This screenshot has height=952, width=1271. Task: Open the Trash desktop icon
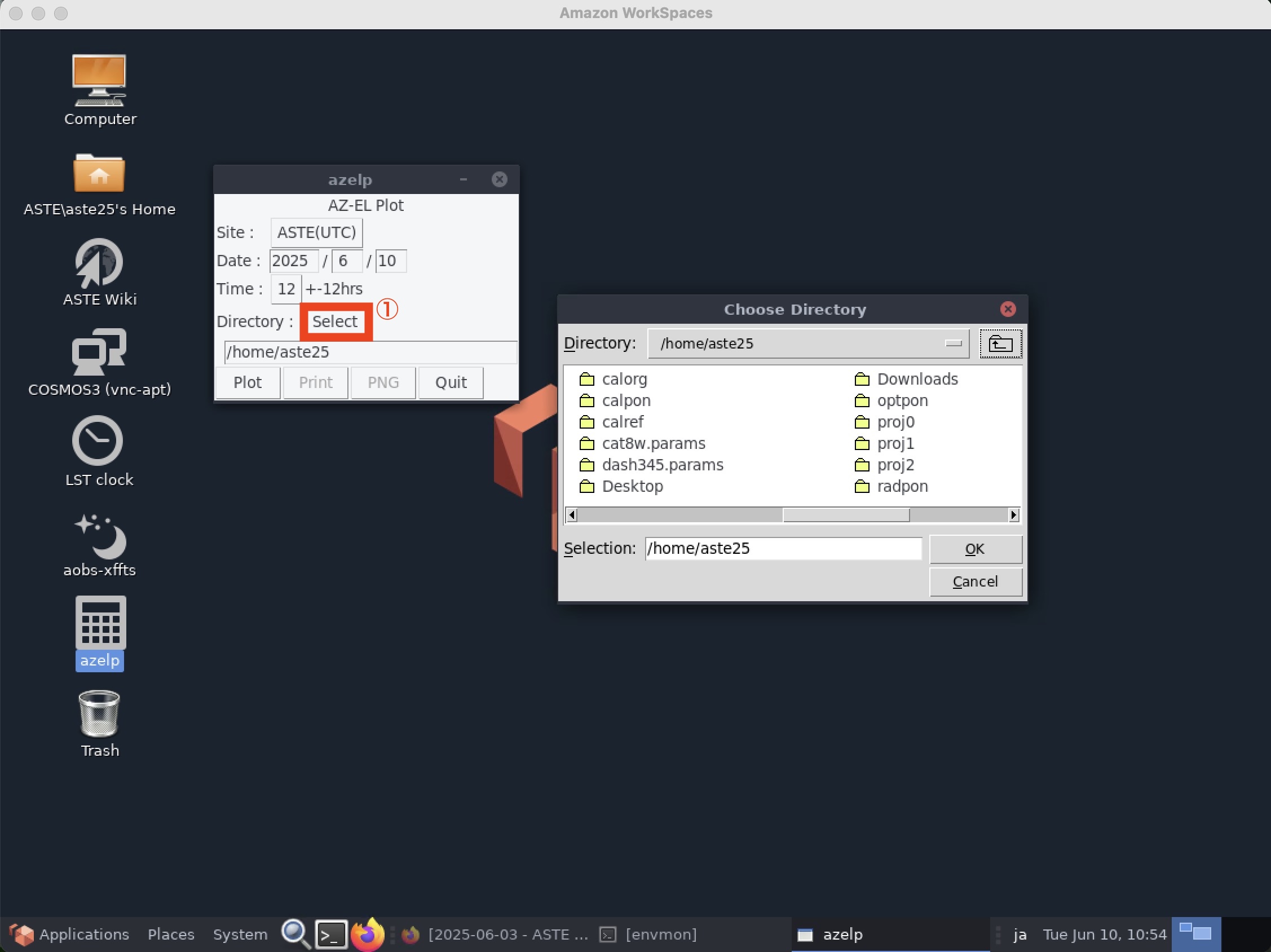click(99, 713)
